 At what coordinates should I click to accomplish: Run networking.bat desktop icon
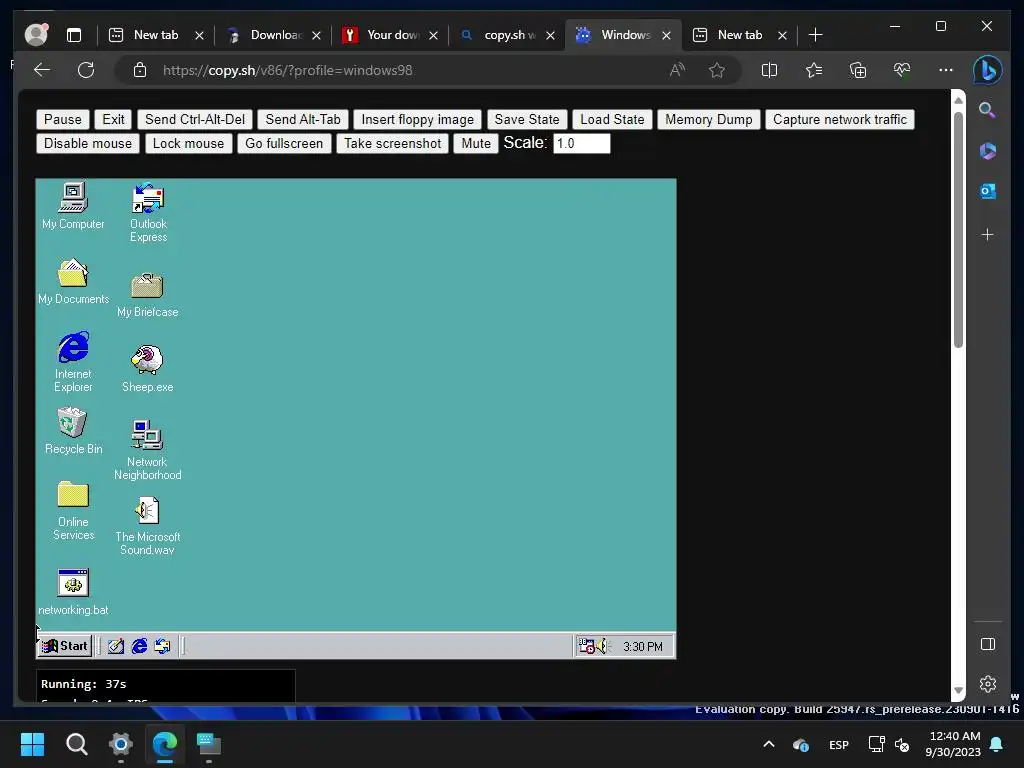click(73, 592)
